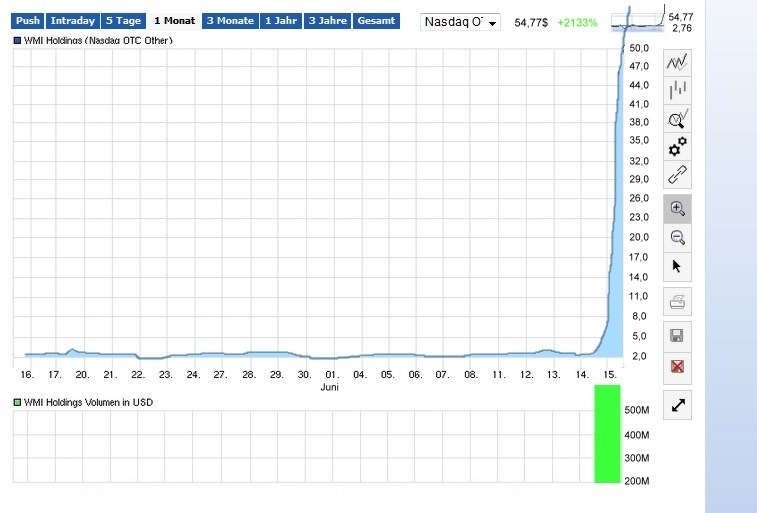Click the green volume bar for 15.

pyautogui.click(x=607, y=433)
